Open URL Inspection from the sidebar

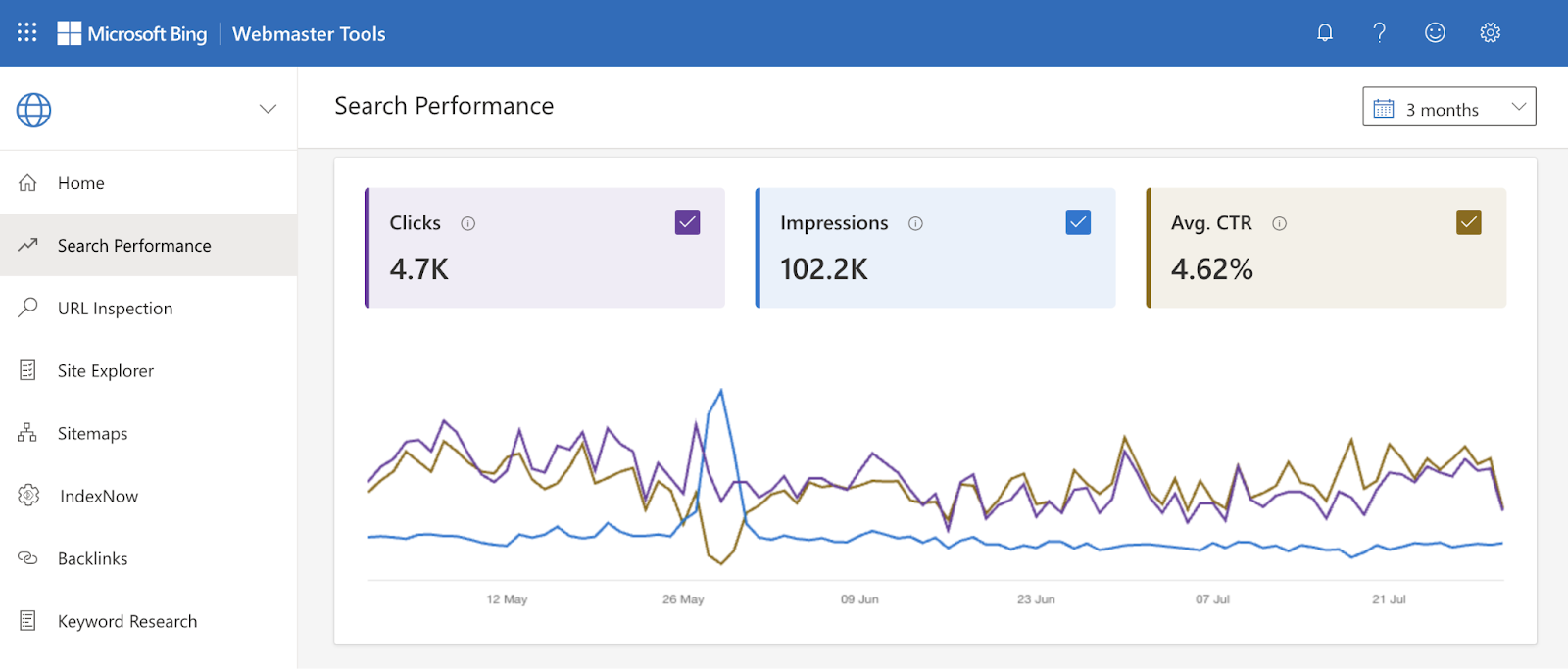pos(115,309)
